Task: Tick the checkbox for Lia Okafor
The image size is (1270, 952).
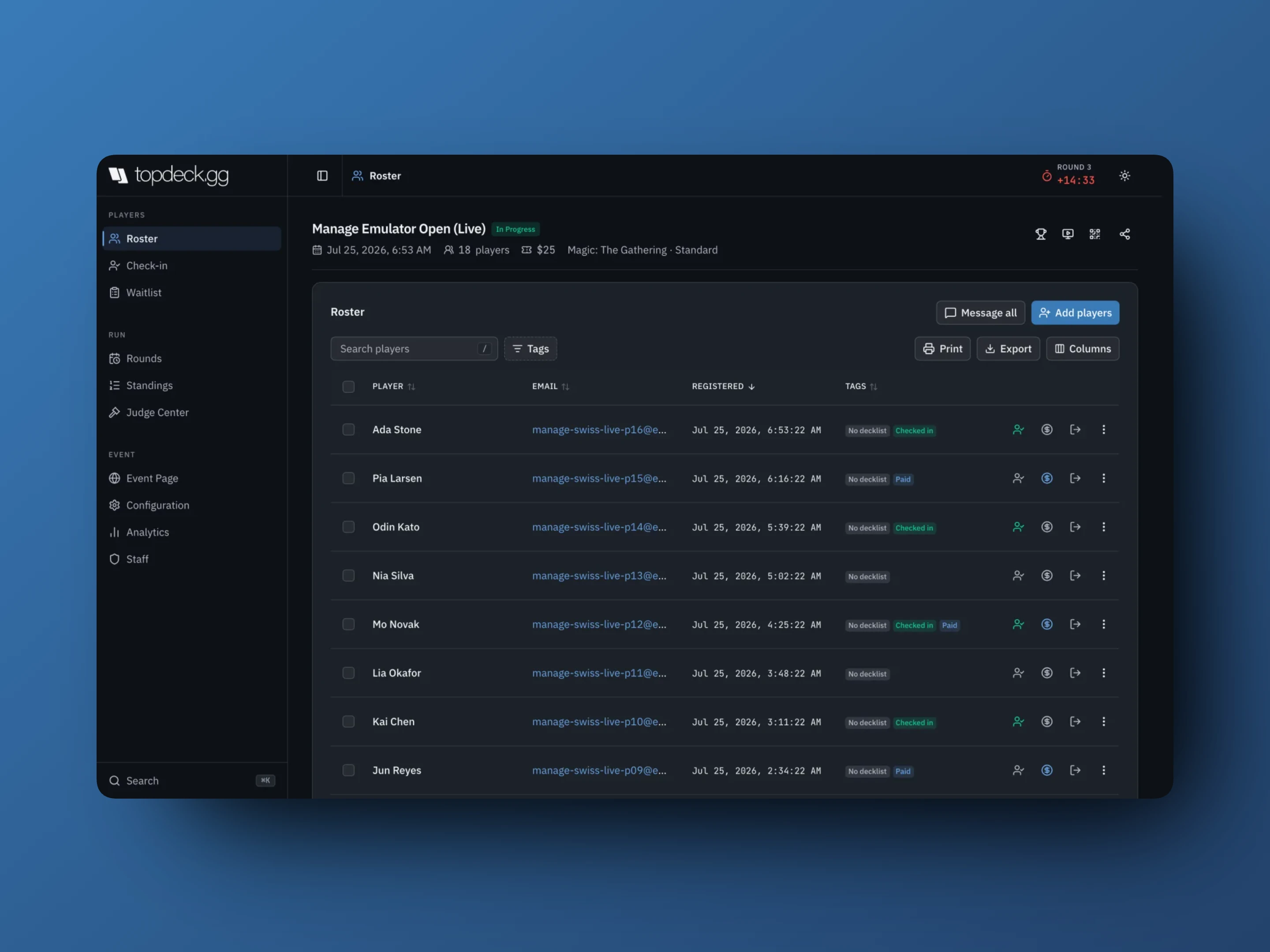Action: coord(348,673)
